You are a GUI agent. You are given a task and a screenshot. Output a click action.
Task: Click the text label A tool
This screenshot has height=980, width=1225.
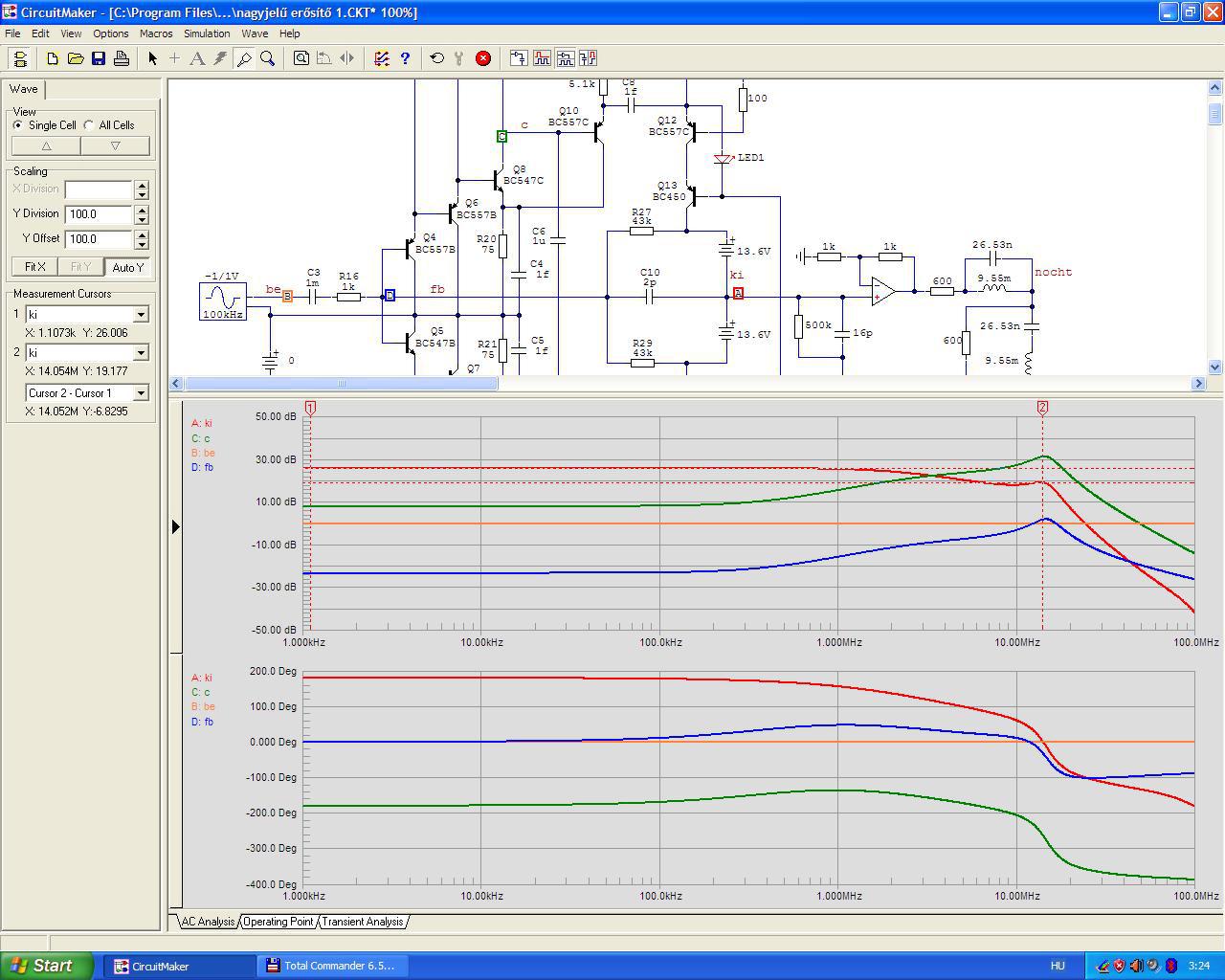click(x=197, y=58)
